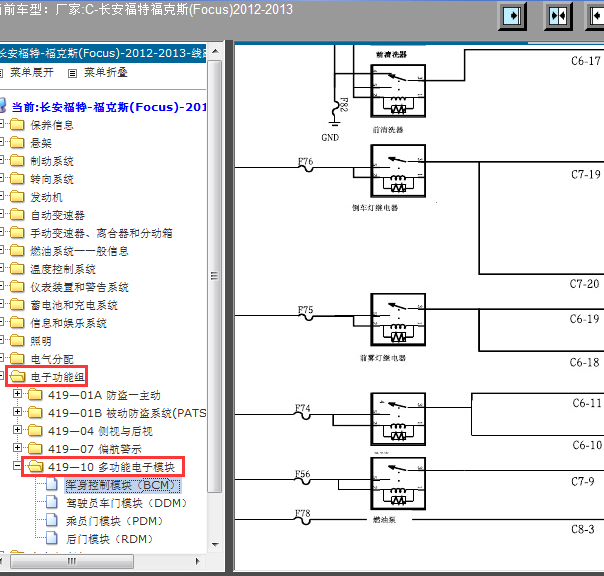Open 车身控制模块 (BCM) document

(122, 485)
